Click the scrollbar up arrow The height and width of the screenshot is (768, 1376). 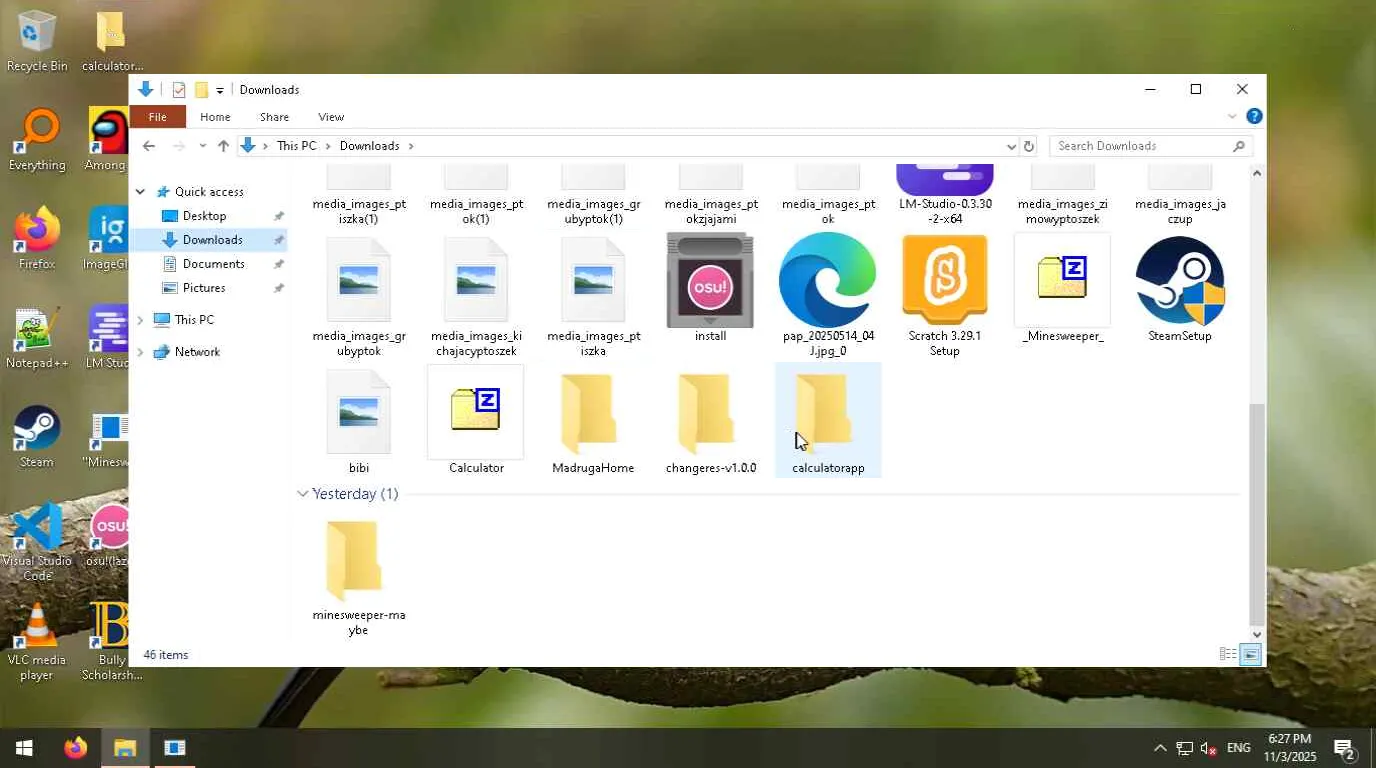[1257, 173]
